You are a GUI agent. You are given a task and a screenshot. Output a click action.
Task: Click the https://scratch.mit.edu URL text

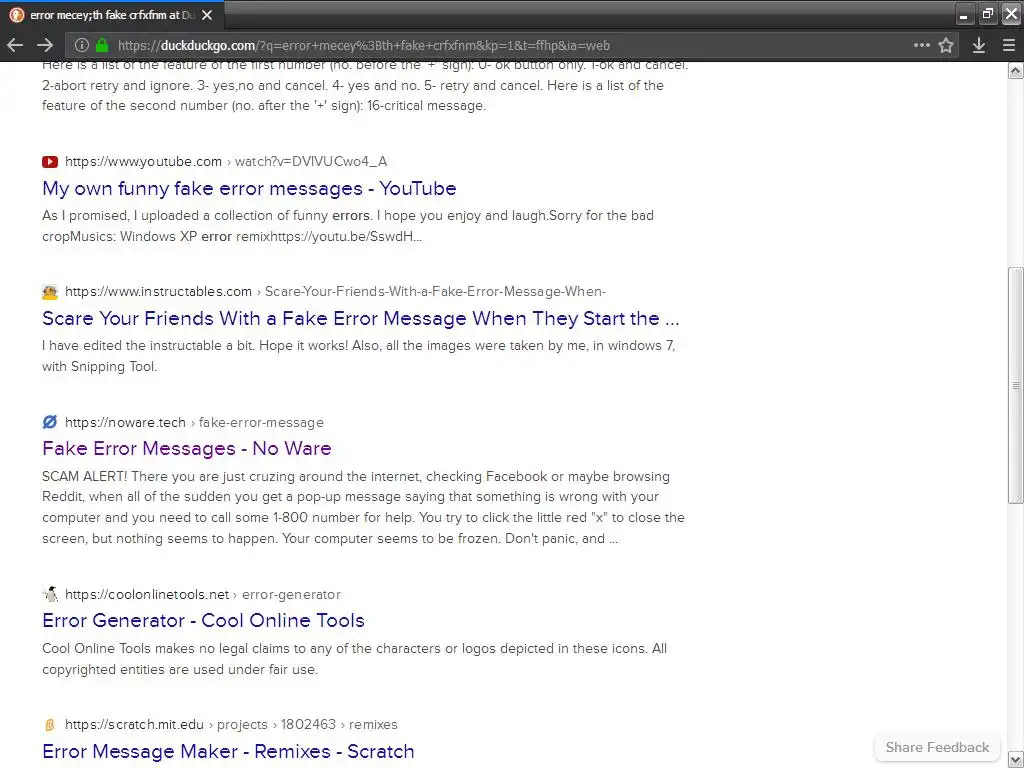point(135,724)
